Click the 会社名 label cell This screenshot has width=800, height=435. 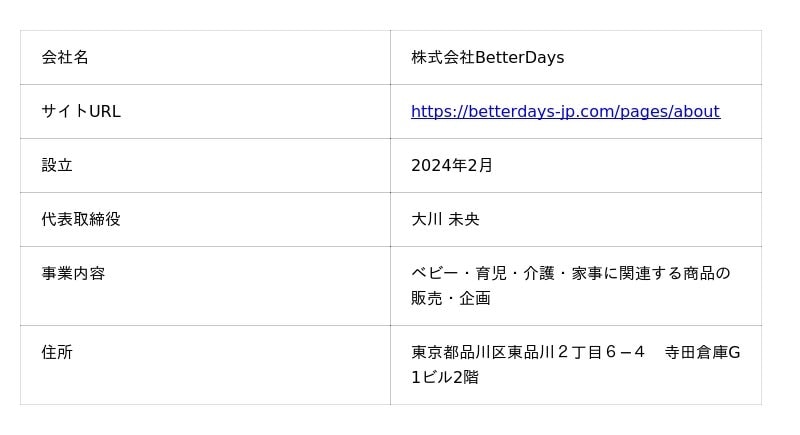[65, 58]
